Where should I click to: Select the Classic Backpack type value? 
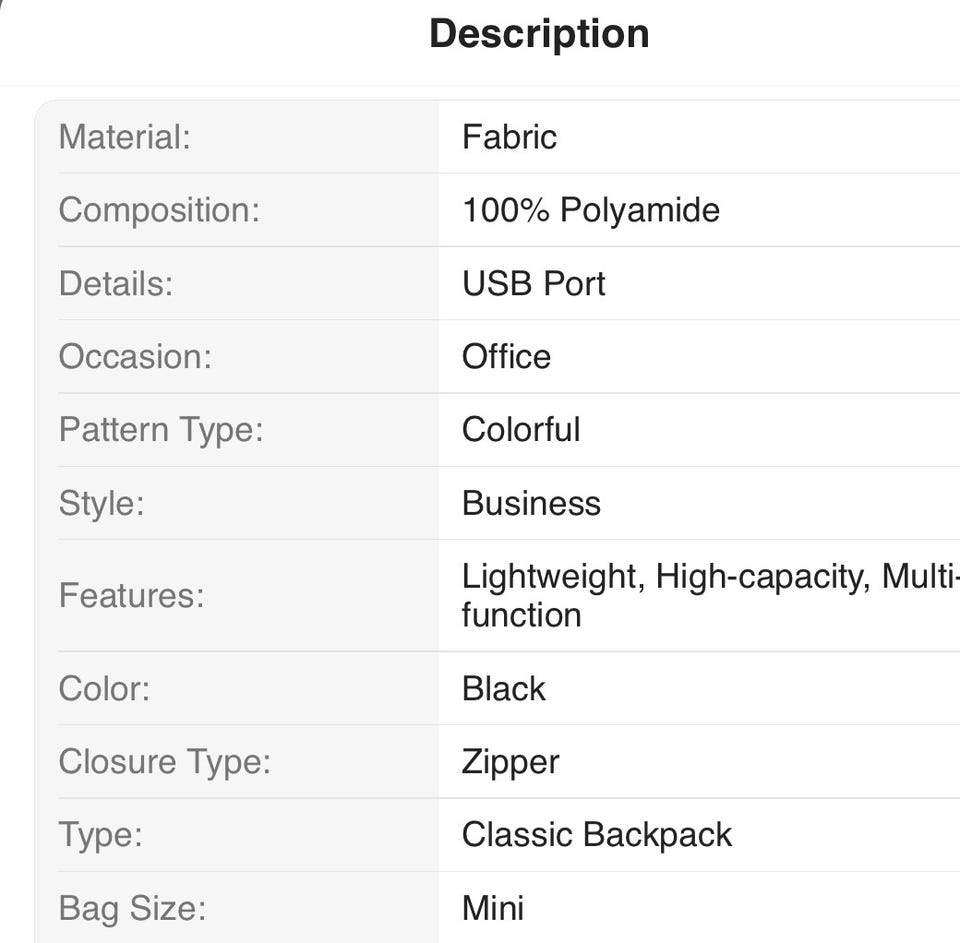[597, 835]
